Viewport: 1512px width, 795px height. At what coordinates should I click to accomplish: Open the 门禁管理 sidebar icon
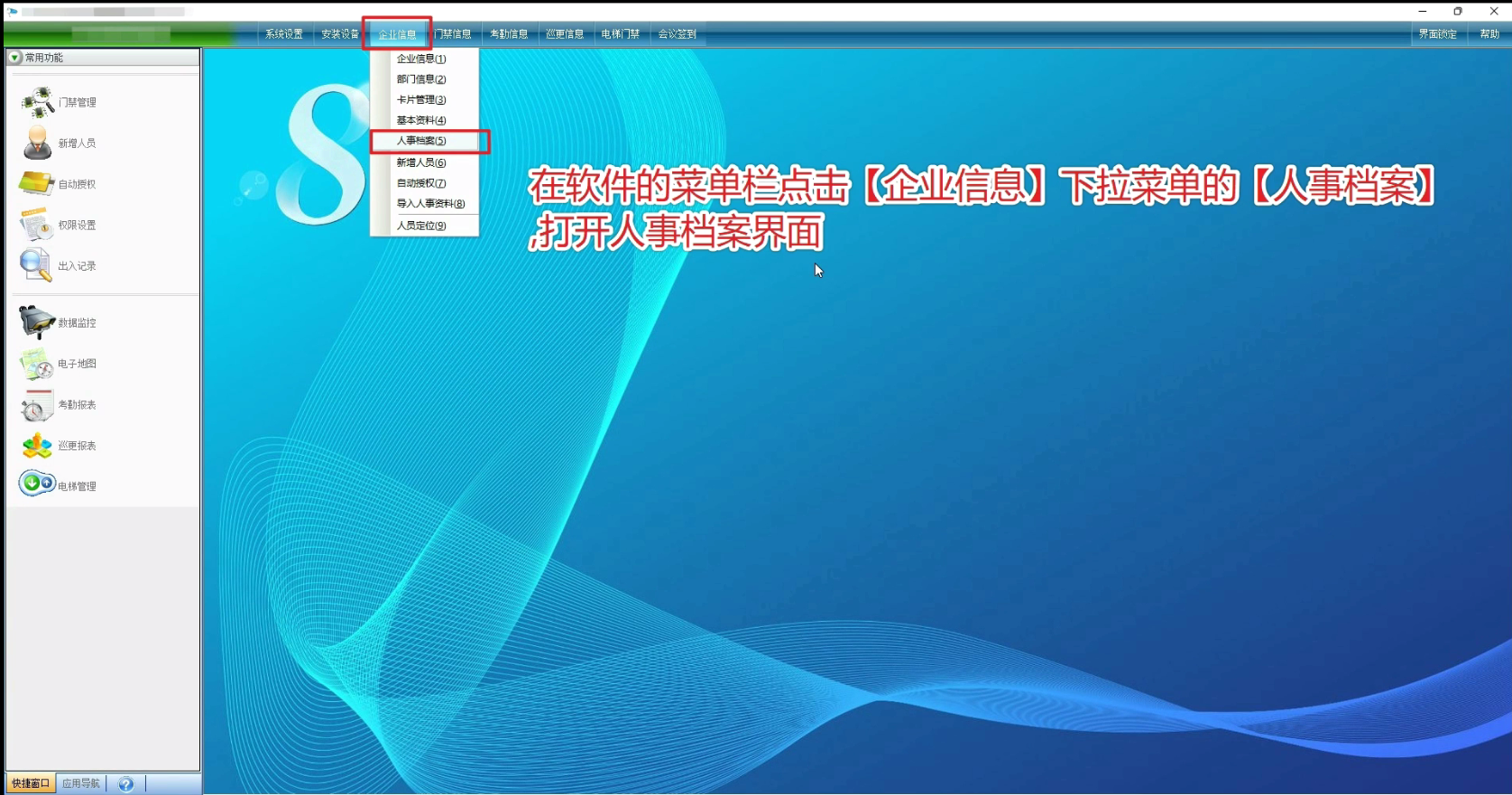tap(38, 102)
